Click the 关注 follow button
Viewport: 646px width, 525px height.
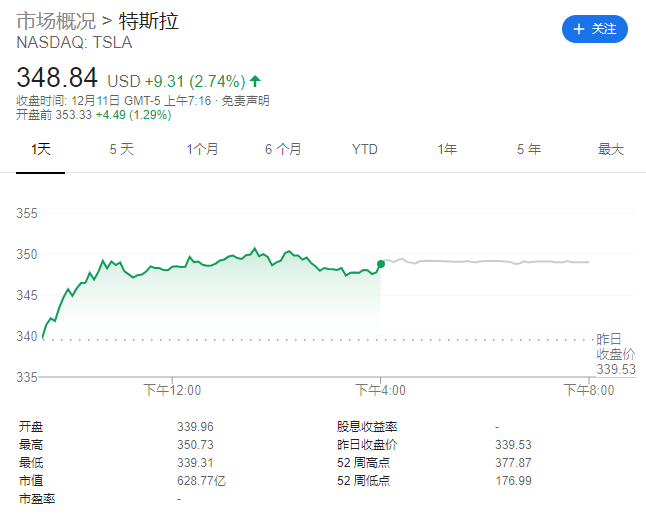(595, 29)
